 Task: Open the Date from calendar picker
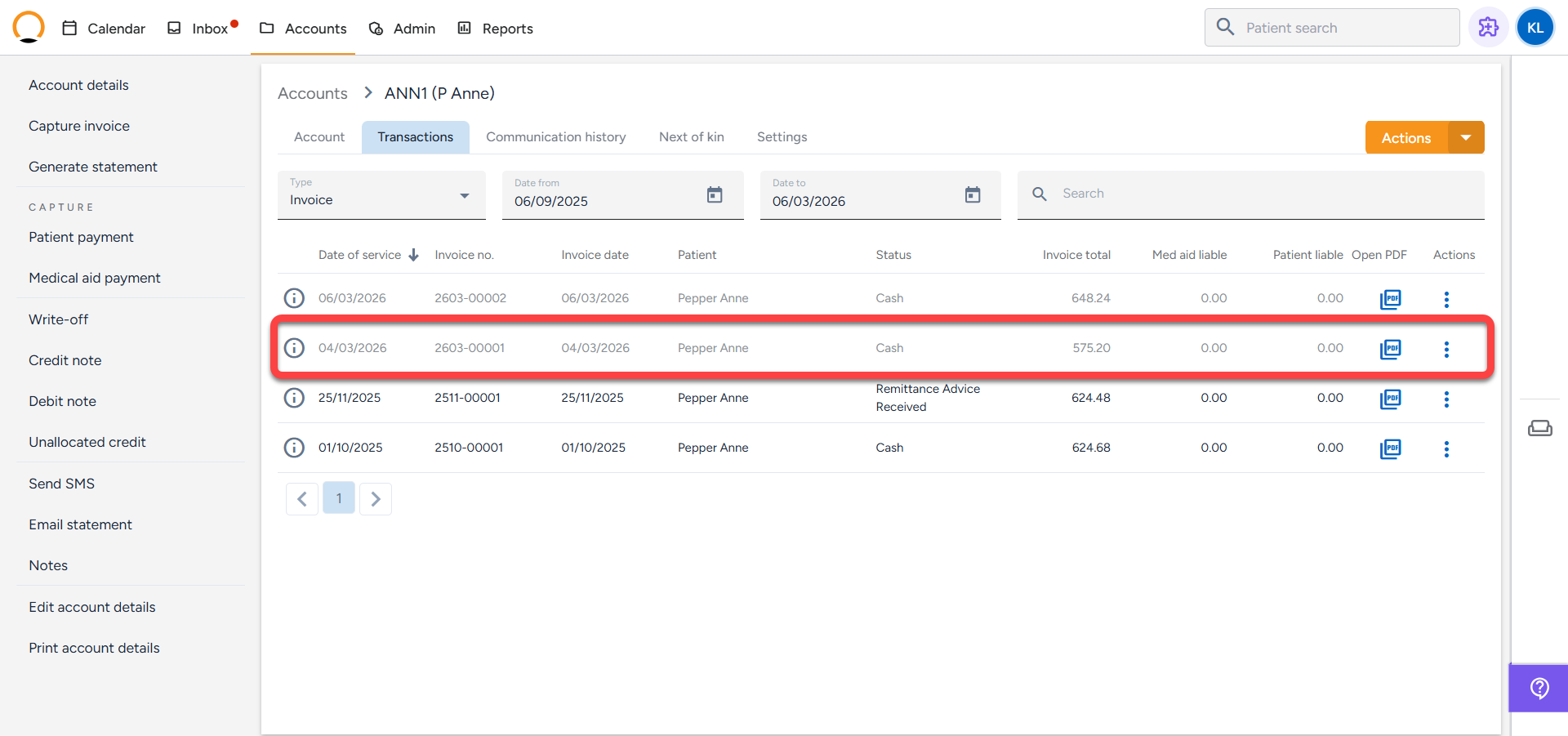pyautogui.click(x=715, y=194)
